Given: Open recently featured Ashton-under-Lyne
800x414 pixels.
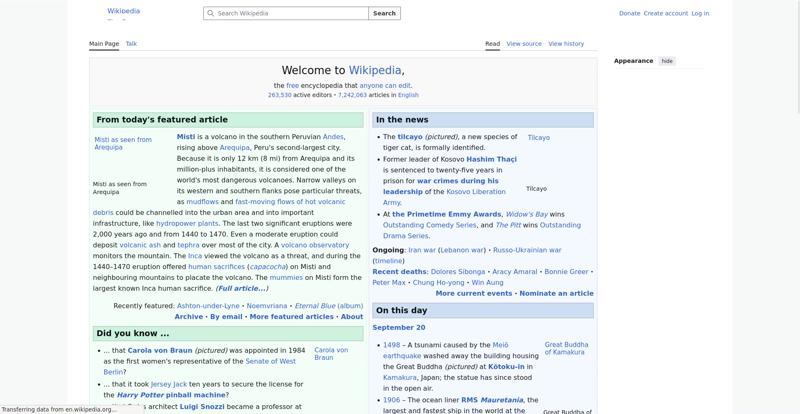Looking at the screenshot, I should click(208, 306).
